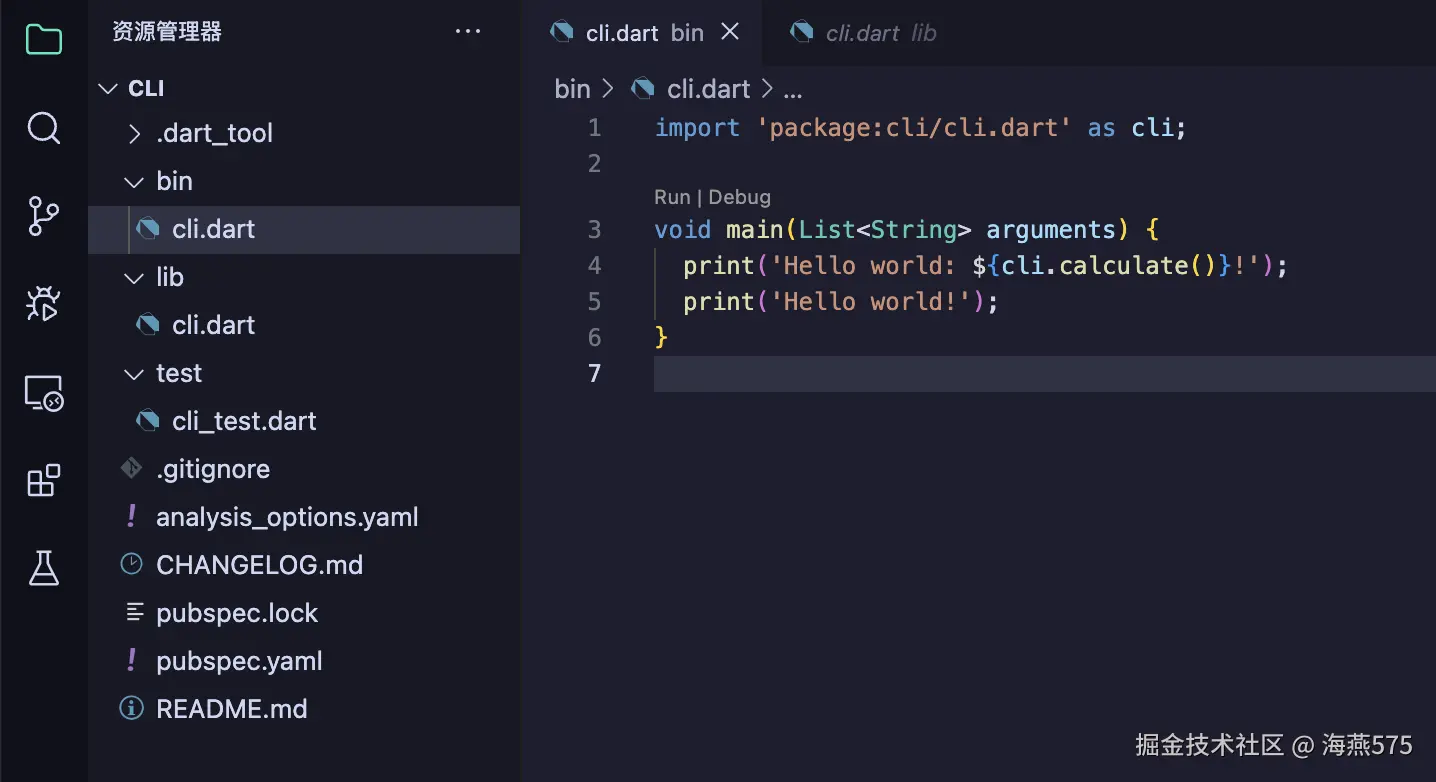Viewport: 1436px width, 782px height.
Task: Open the Explorer More Actions ellipsis
Action: (468, 31)
